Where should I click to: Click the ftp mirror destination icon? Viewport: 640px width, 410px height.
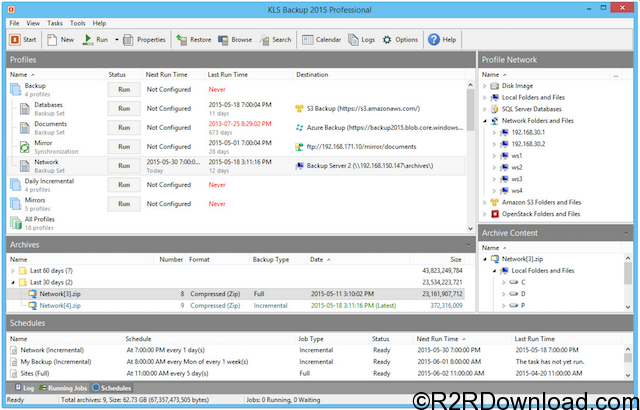pyautogui.click(x=299, y=147)
